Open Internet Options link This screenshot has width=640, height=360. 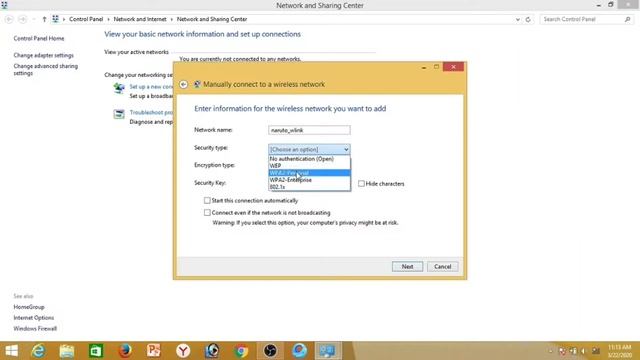[33, 318]
